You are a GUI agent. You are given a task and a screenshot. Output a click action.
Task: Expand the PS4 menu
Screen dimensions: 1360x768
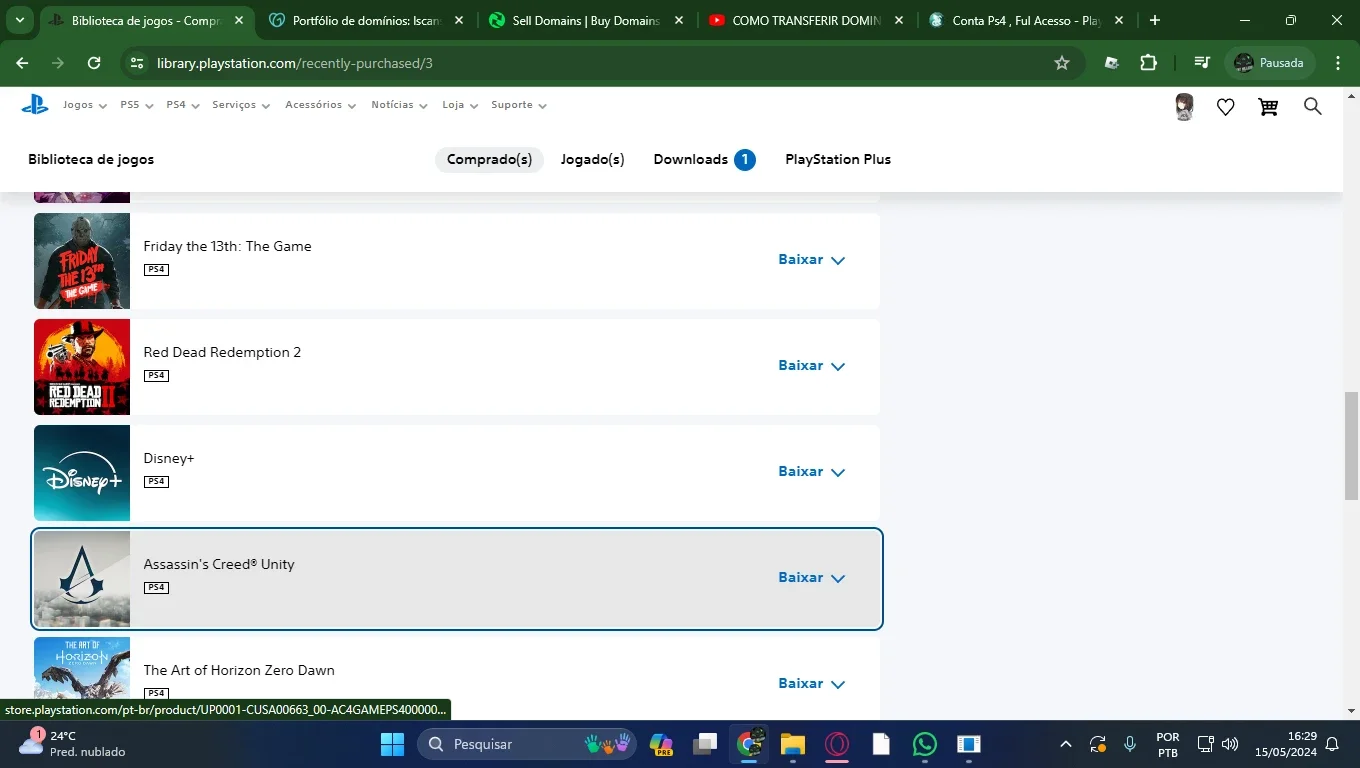[183, 105]
